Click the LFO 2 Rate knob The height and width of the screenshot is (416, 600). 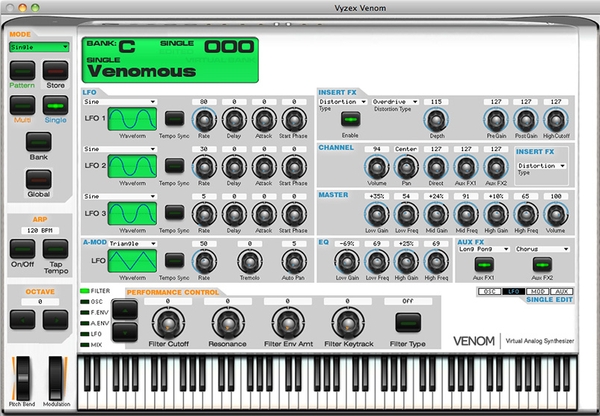click(204, 167)
